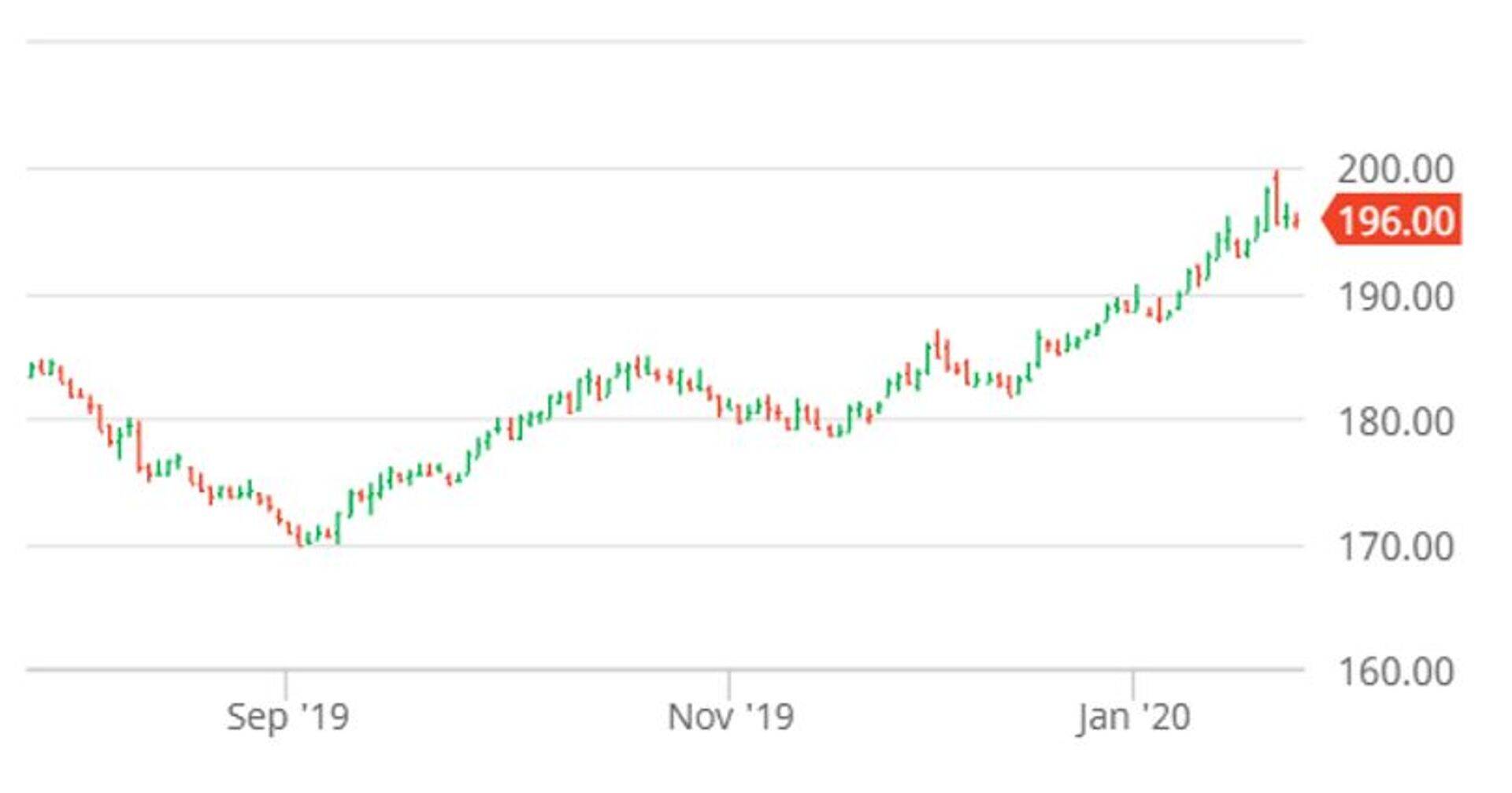Click the lowest candle near 170.00 in September
This screenshot has width=1512, height=793.
pyautogui.click(x=300, y=536)
